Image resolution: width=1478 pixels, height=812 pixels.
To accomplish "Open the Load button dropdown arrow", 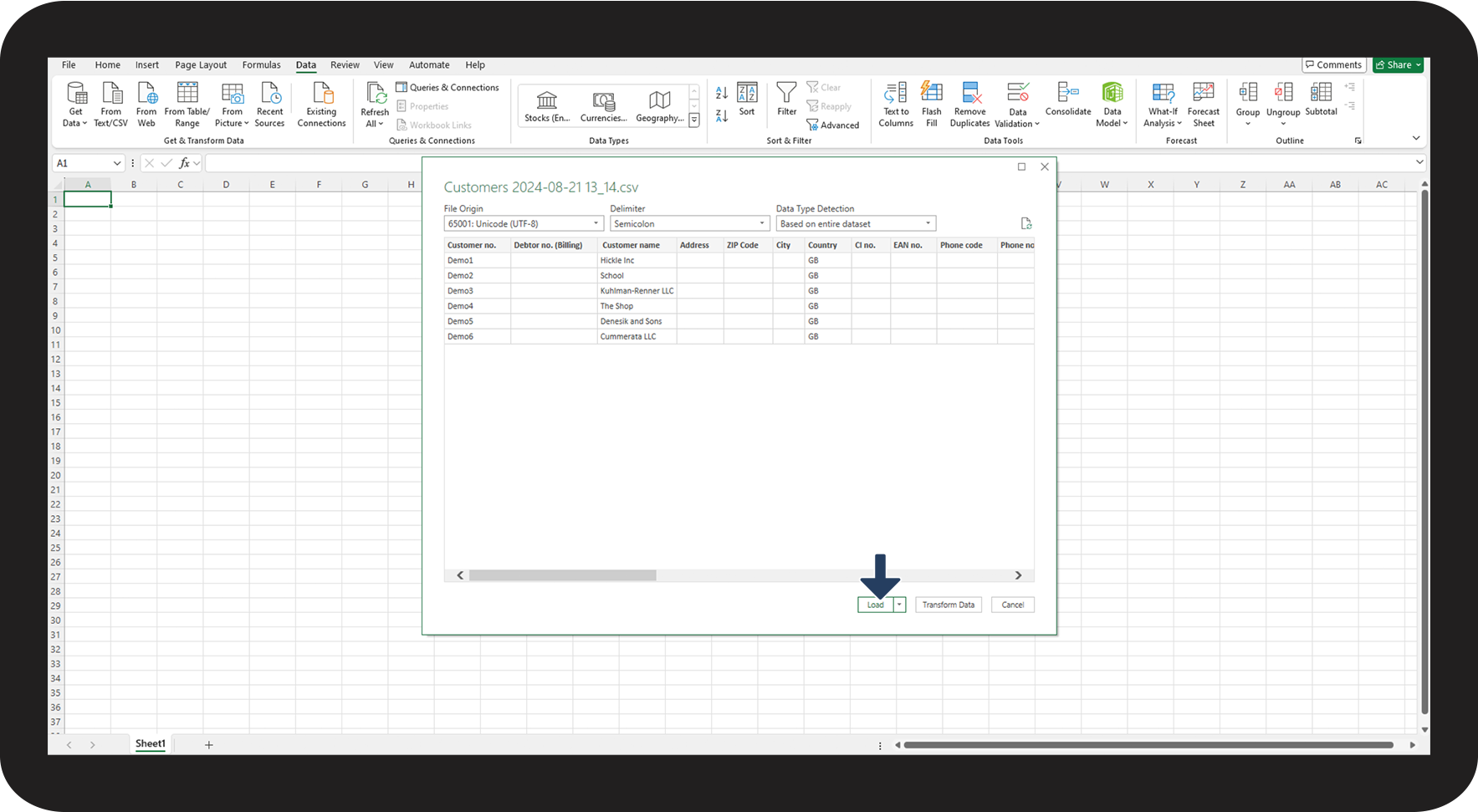I will 899,605.
